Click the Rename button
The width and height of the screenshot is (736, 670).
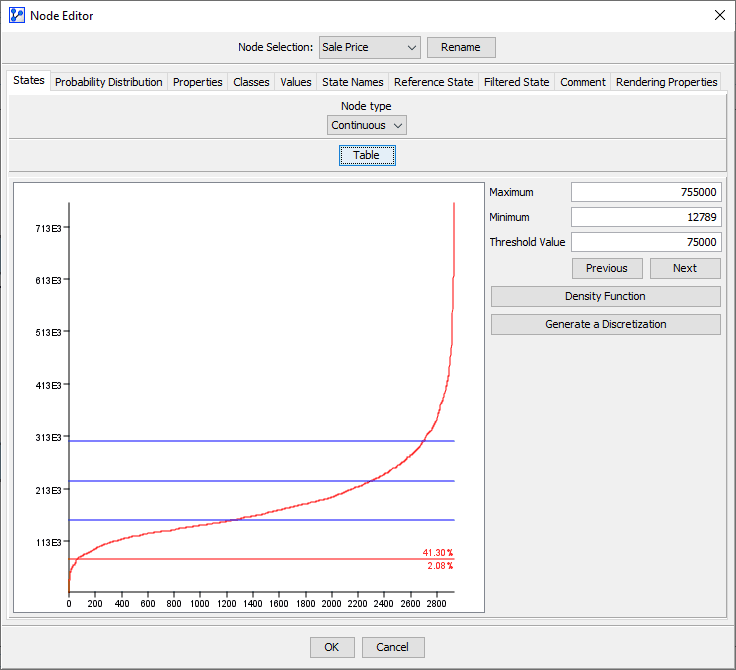tap(461, 47)
